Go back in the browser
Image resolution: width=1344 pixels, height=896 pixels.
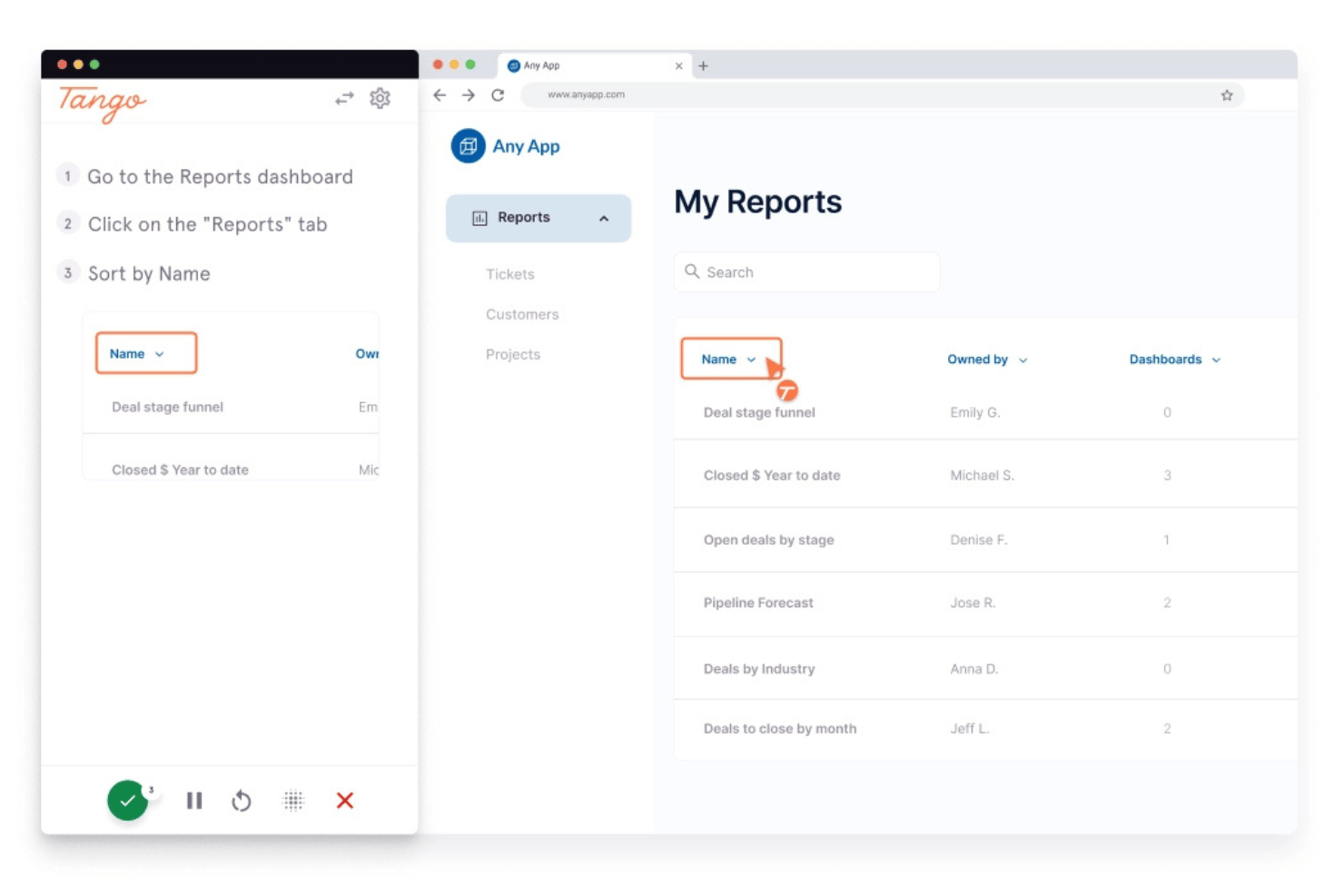(x=440, y=94)
